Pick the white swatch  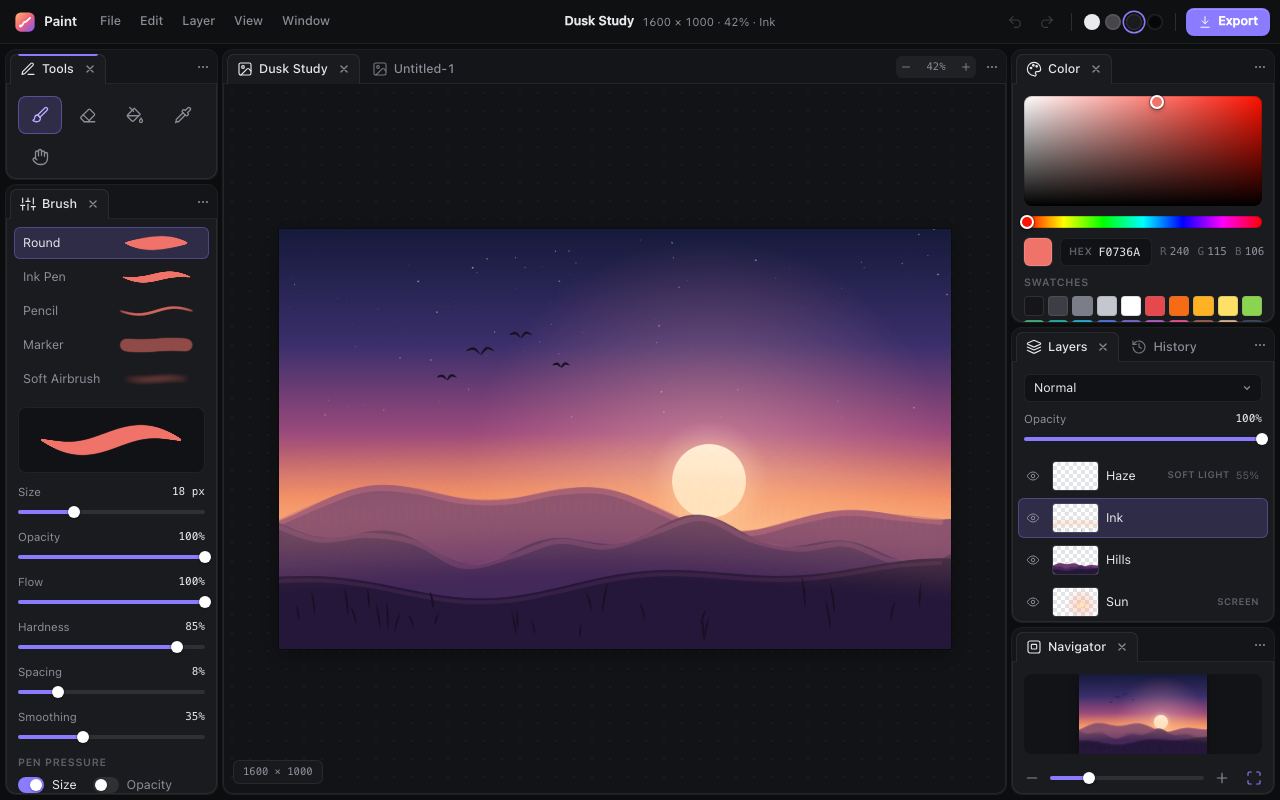click(x=1131, y=306)
